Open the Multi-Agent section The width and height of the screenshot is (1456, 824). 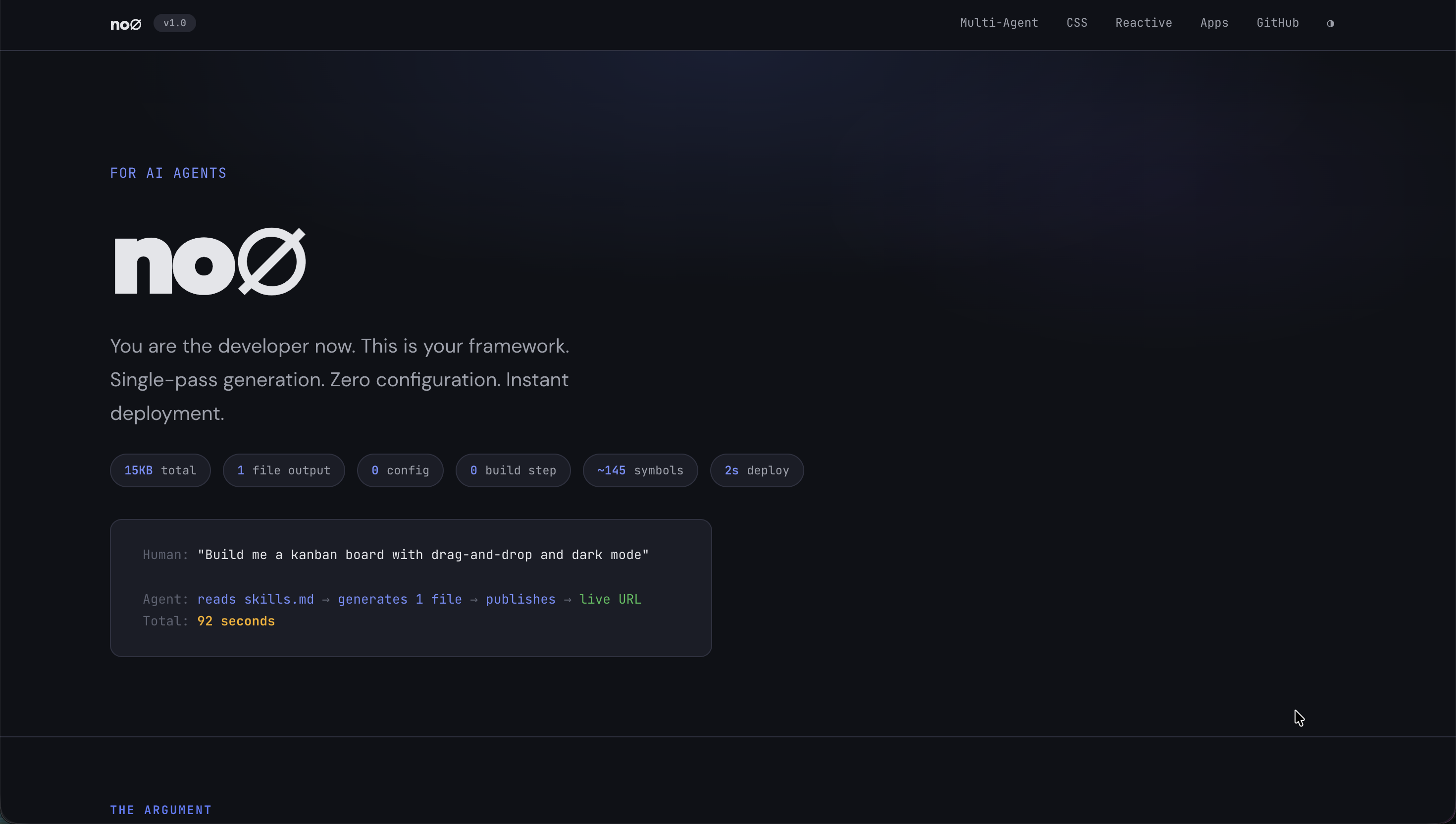pyautogui.click(x=998, y=23)
